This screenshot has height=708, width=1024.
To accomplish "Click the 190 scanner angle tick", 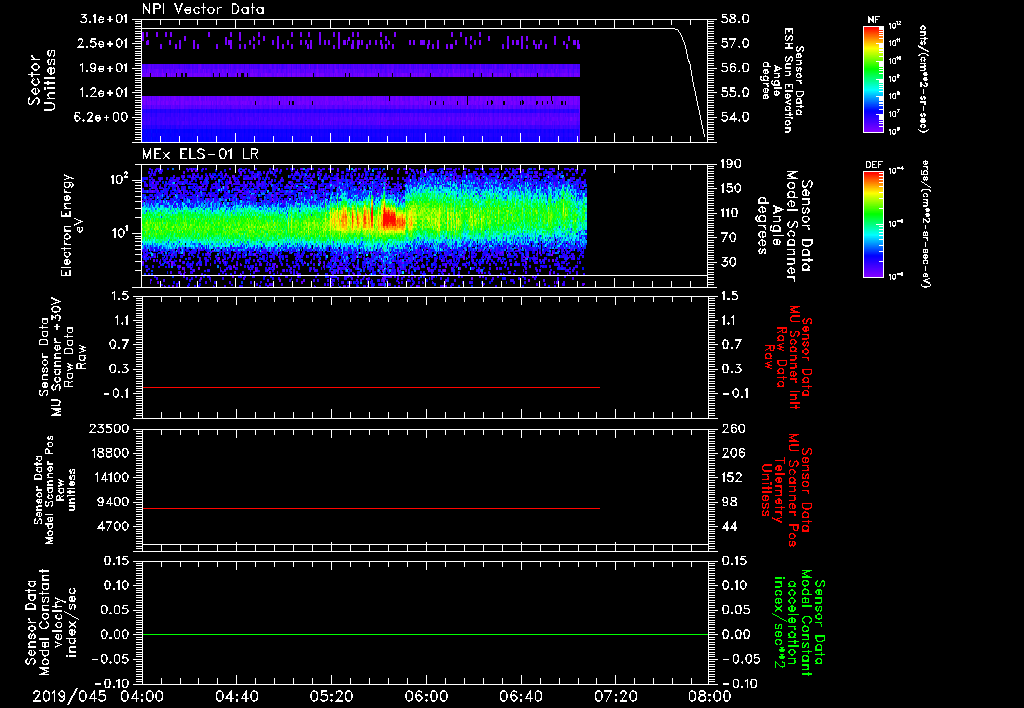I will click(733, 164).
